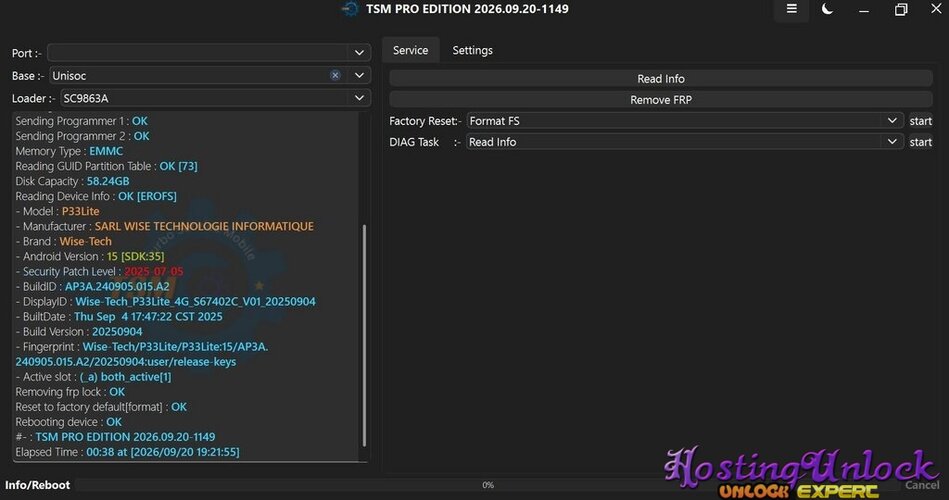This screenshot has width=949, height=500.
Task: Click Sending Programmer 1 OK line
Action: tap(81, 121)
